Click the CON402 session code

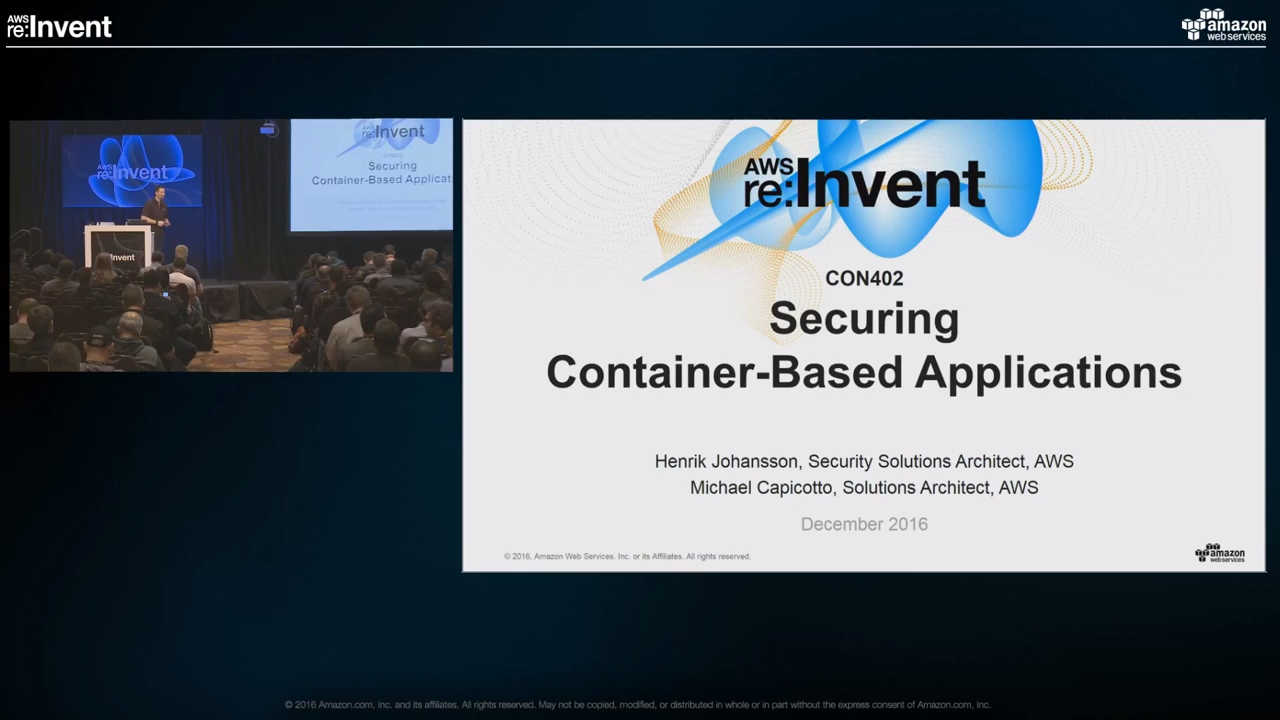(x=864, y=279)
